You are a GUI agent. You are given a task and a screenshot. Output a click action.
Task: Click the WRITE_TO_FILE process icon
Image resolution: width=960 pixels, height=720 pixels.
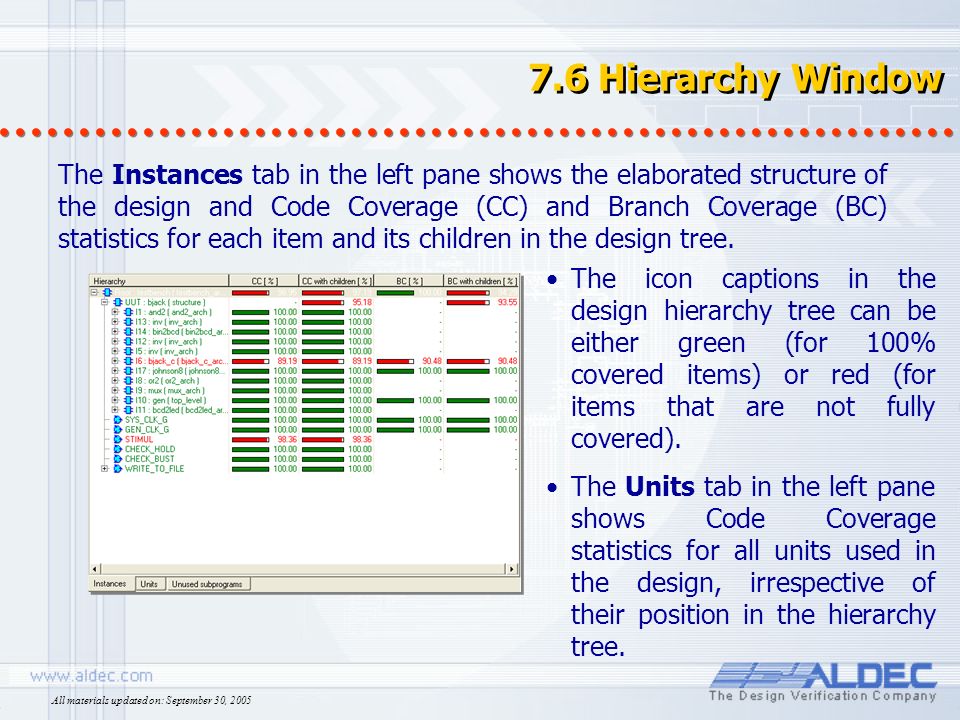pyautogui.click(x=118, y=469)
